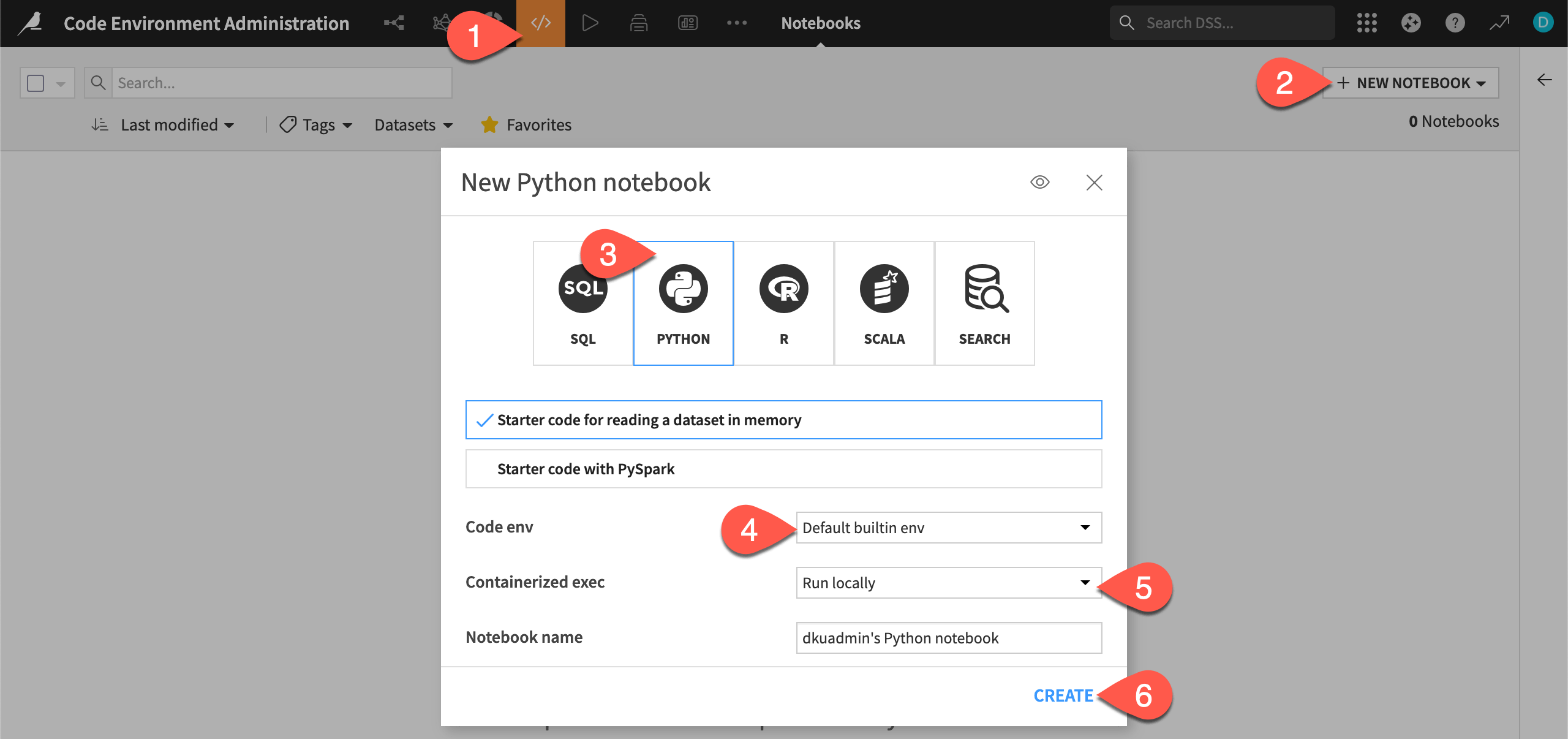Viewport: 1568px width, 739px height.
Task: Select the Scala notebook type
Action: [x=884, y=303]
